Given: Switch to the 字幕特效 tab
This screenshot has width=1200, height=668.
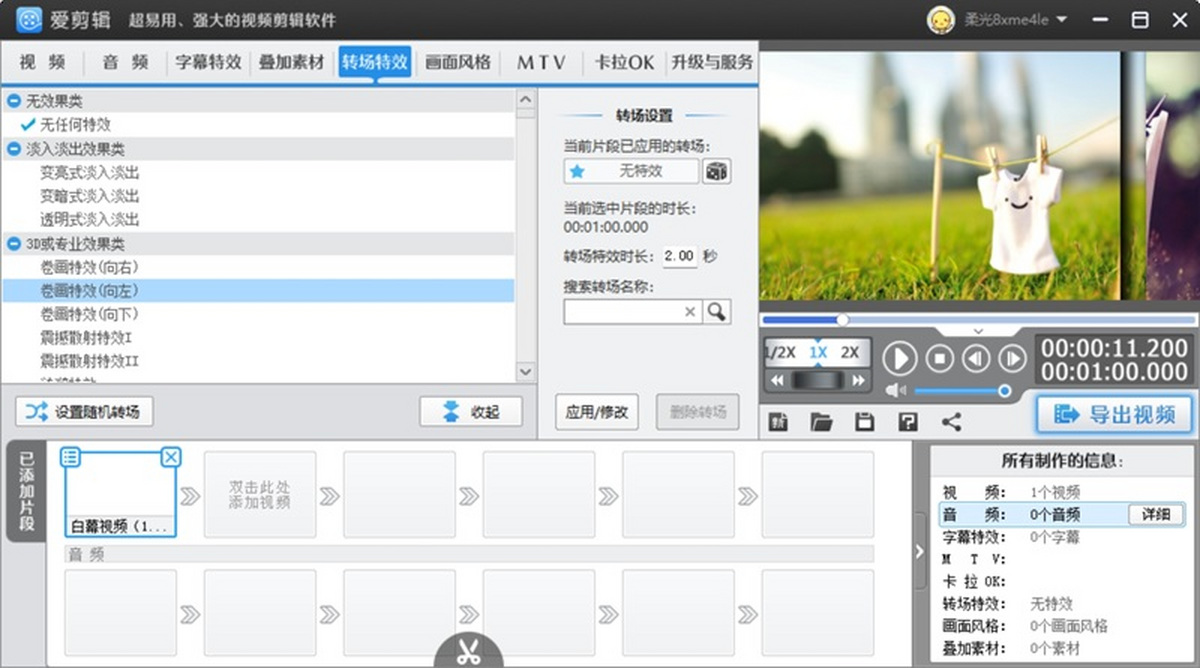Looking at the screenshot, I should (x=208, y=62).
